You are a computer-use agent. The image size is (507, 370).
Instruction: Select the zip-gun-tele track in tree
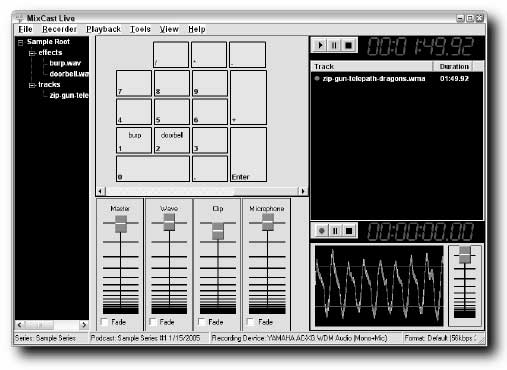click(x=69, y=95)
